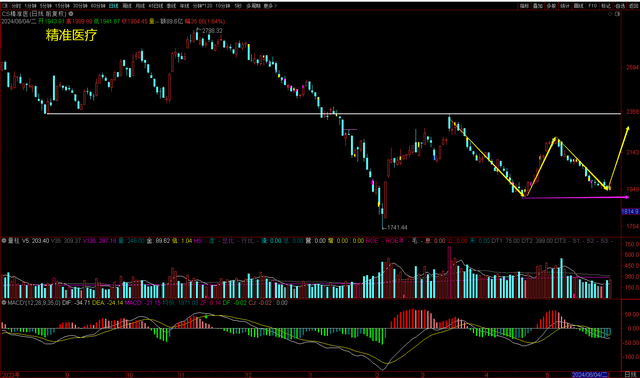The width and height of the screenshot is (640, 378).
Task: Open the 量柱 volume indicator settings gear
Action: [x=4, y=241]
